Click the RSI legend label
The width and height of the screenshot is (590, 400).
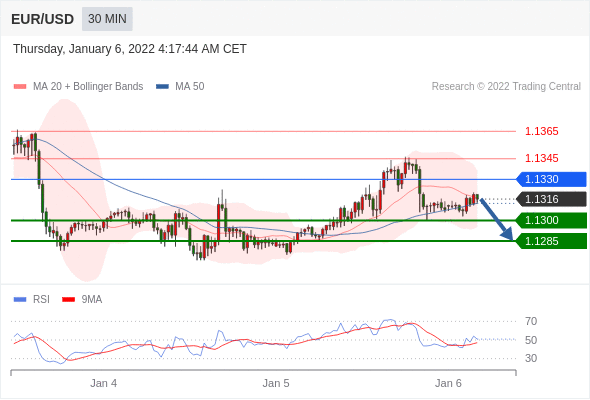(41, 300)
